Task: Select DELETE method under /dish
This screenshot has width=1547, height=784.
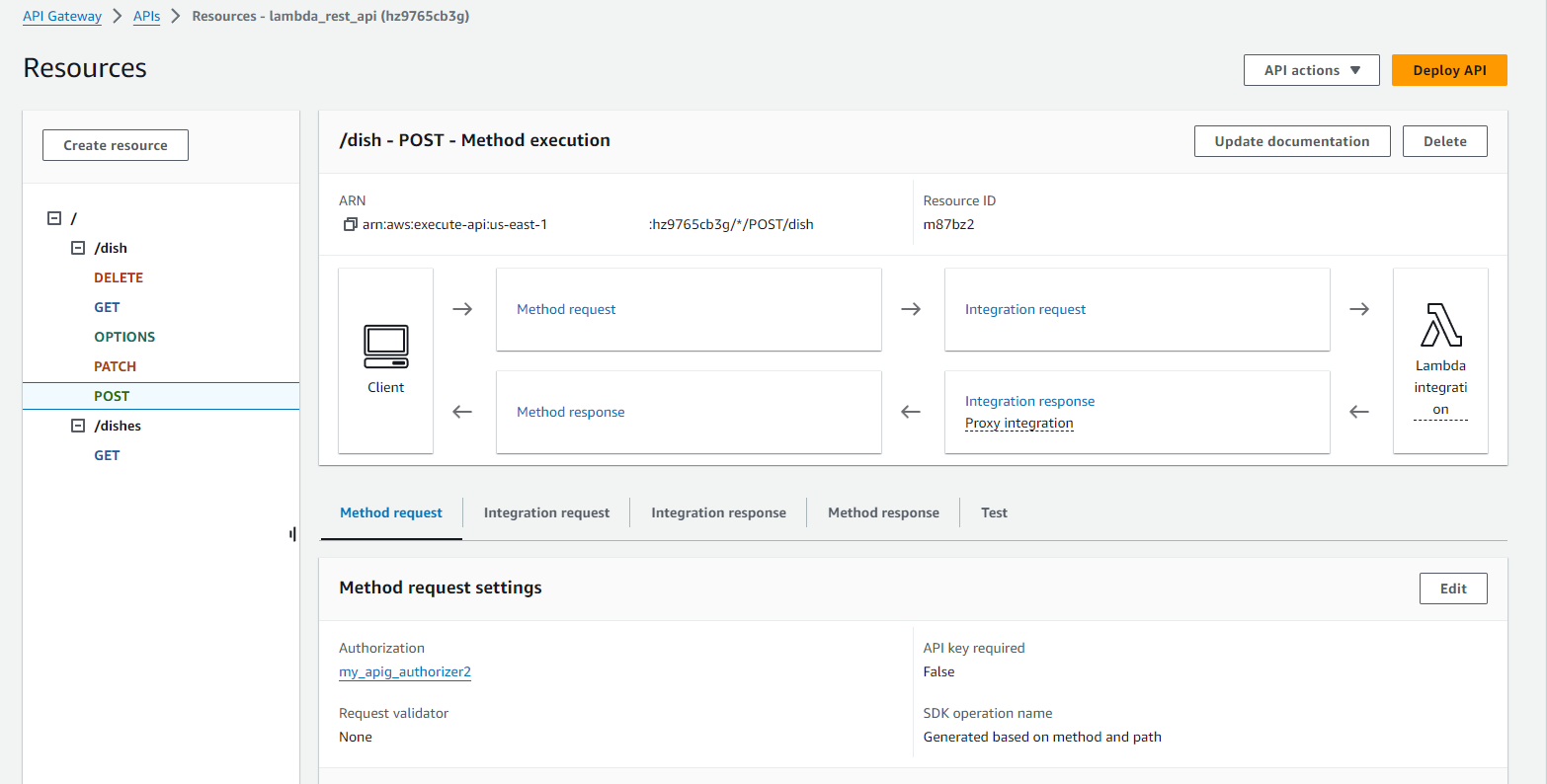Action: coord(119,277)
